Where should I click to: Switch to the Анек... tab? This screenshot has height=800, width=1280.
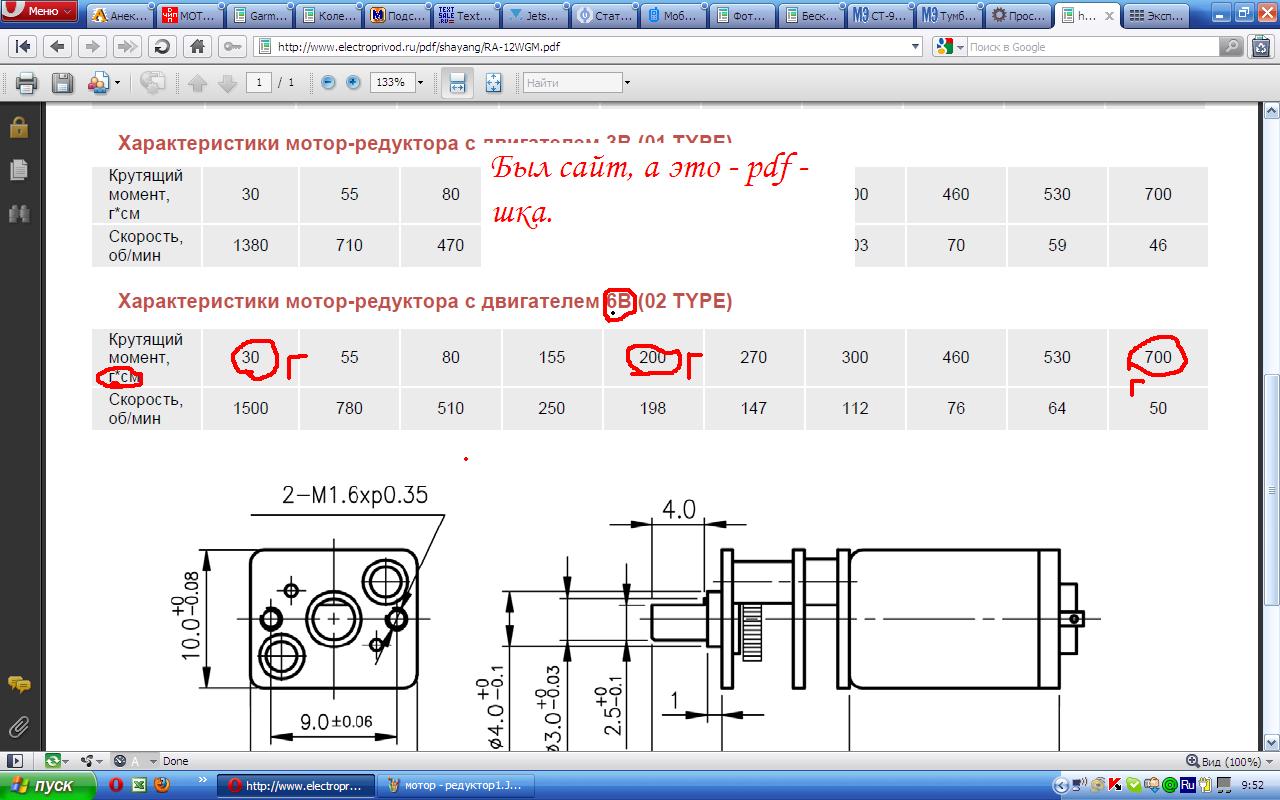pos(119,15)
